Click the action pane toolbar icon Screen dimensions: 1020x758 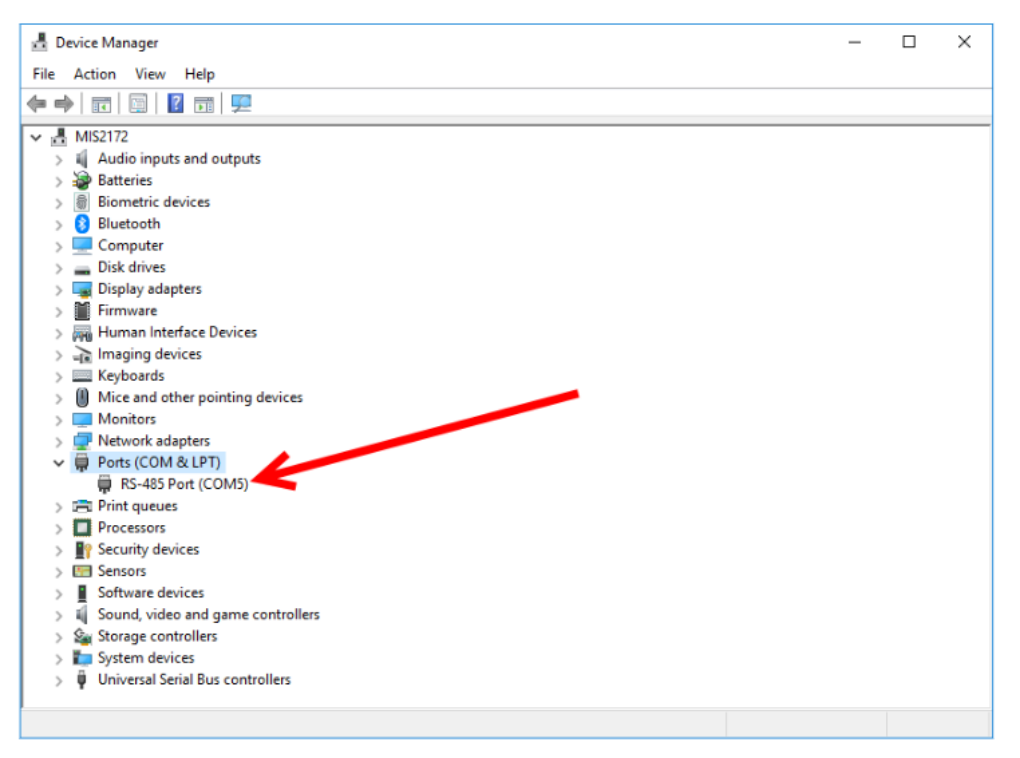tap(204, 103)
